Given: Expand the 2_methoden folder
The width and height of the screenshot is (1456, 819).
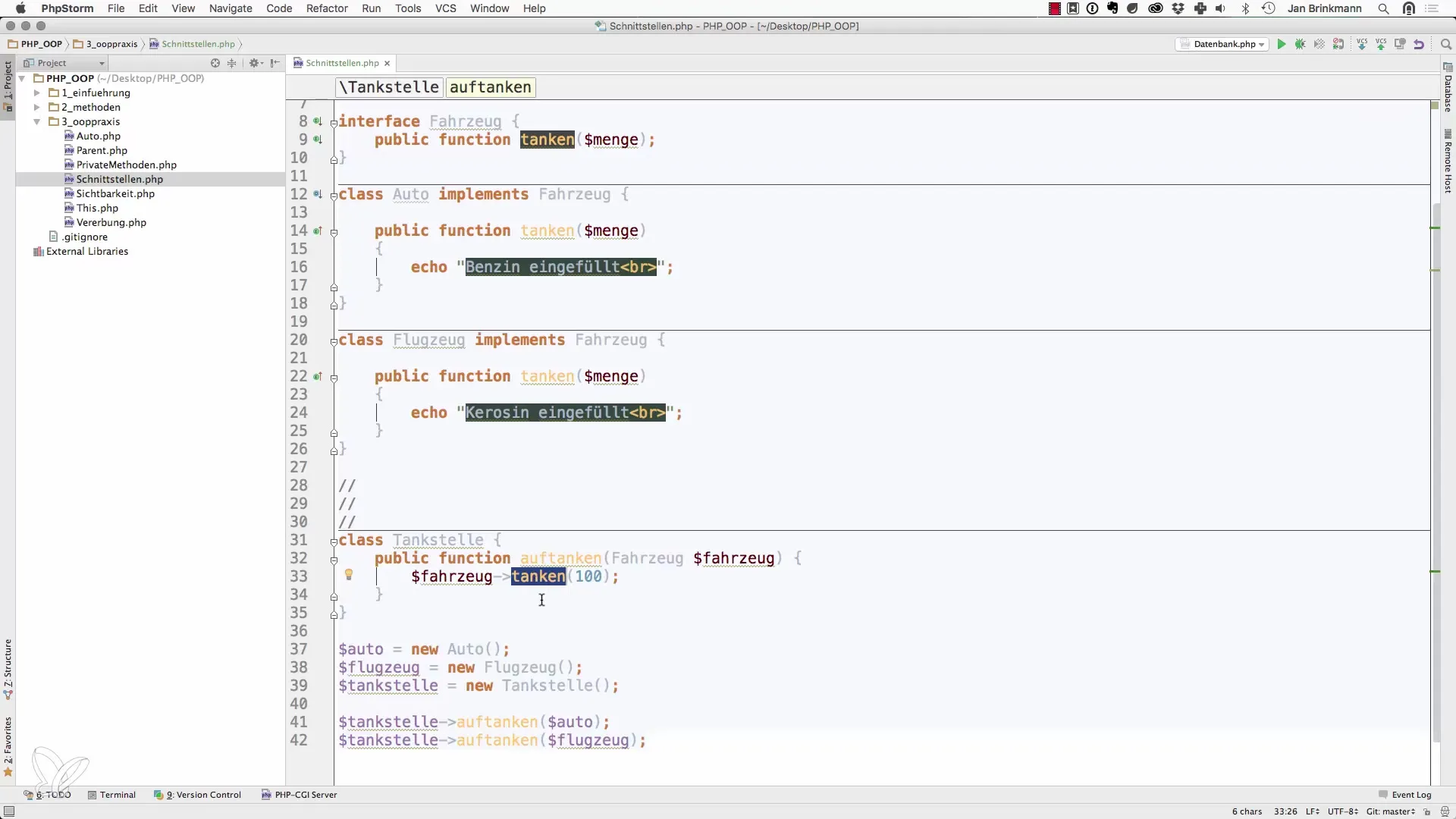Looking at the screenshot, I should (x=36, y=108).
